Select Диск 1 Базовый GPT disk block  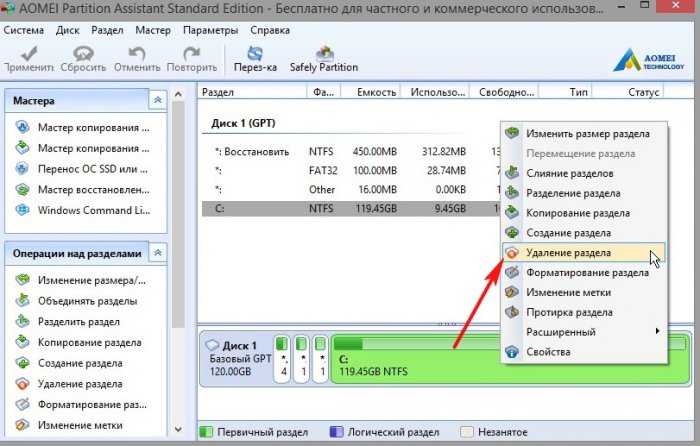point(237,358)
